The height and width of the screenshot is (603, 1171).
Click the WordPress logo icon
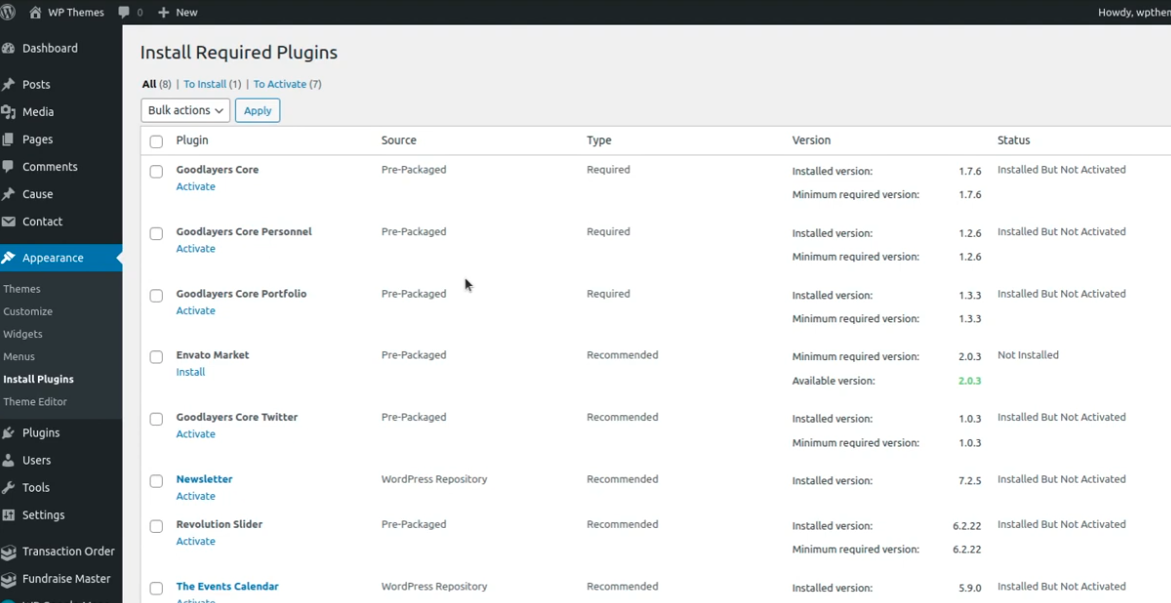[8, 12]
